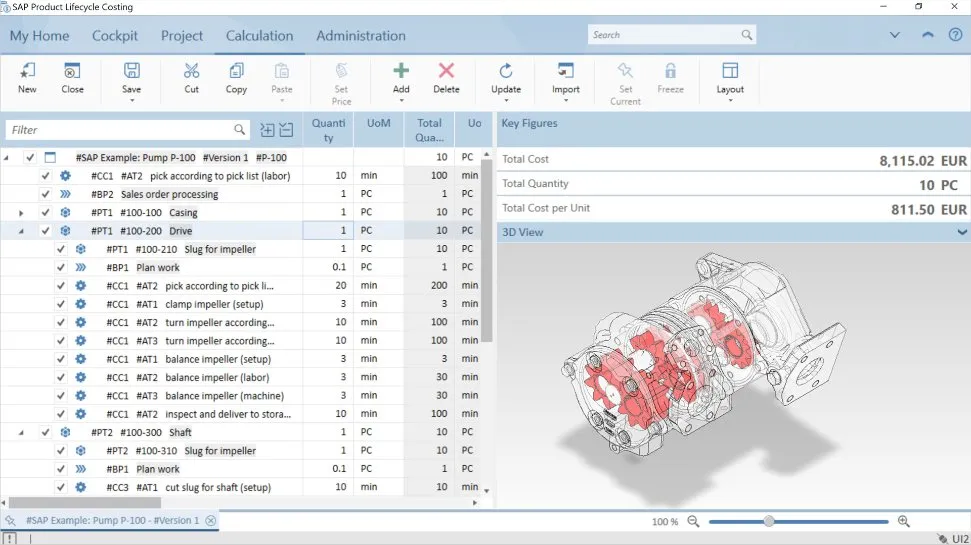Click the New calculation icon
The width and height of the screenshot is (971, 545).
(x=27, y=71)
